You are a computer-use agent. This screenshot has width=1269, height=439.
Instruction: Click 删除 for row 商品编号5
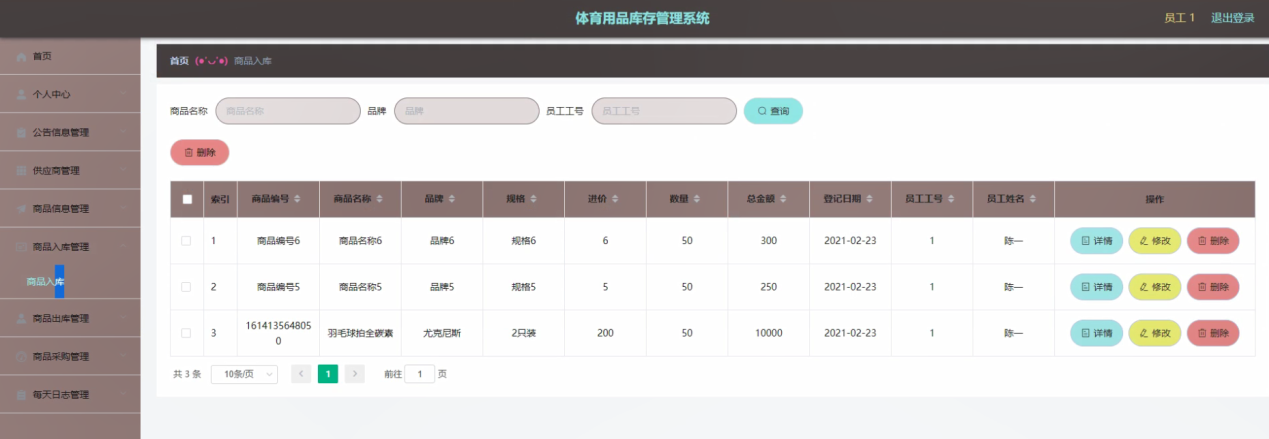coord(1213,287)
